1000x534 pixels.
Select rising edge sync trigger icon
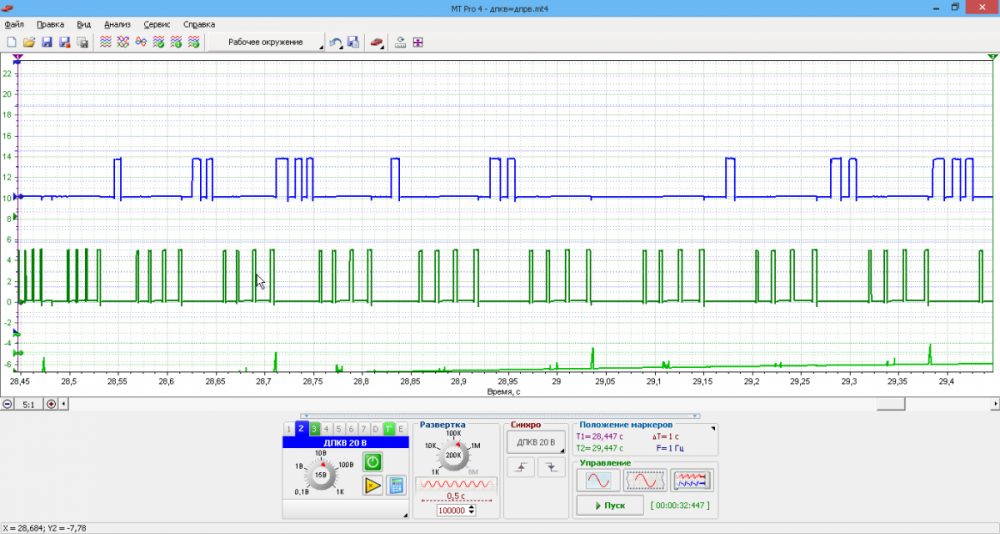(x=520, y=467)
